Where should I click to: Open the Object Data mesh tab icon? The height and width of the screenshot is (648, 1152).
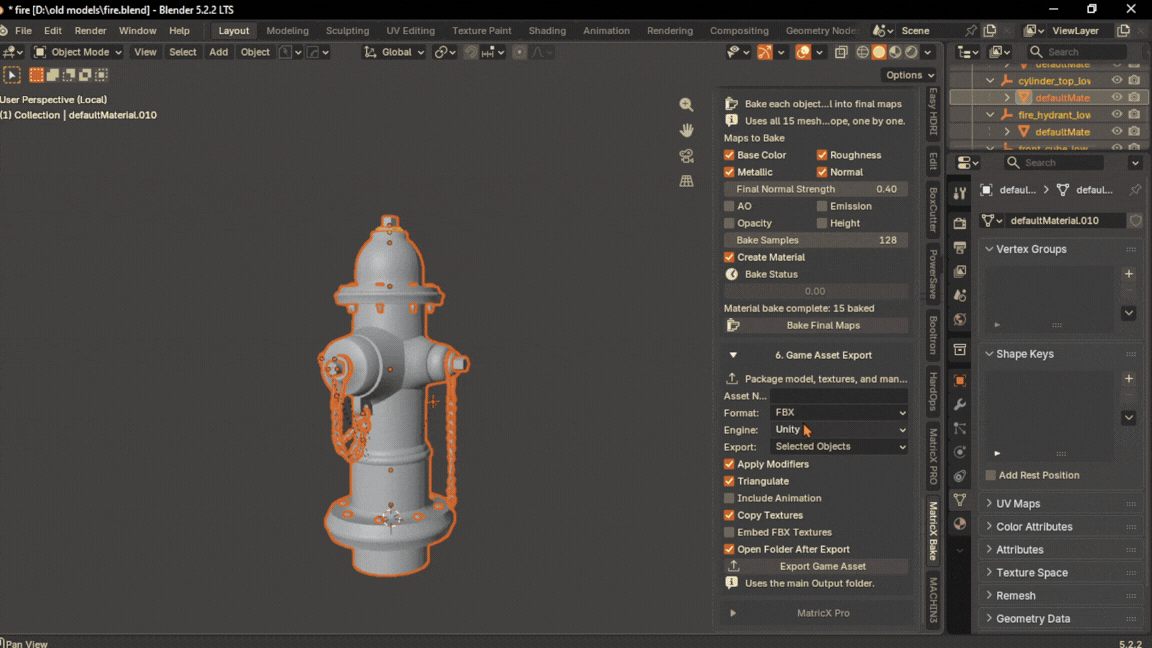(x=960, y=500)
